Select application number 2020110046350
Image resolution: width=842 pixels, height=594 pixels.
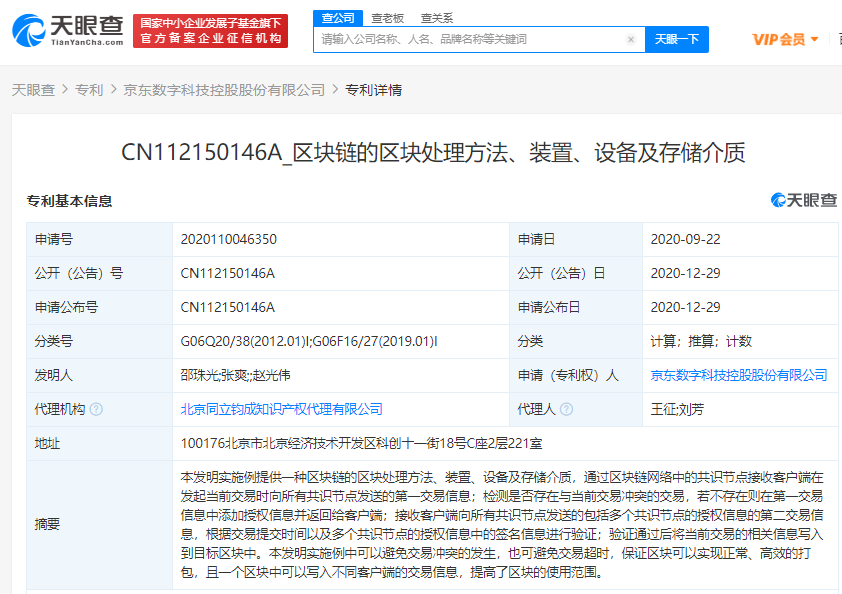(229, 239)
